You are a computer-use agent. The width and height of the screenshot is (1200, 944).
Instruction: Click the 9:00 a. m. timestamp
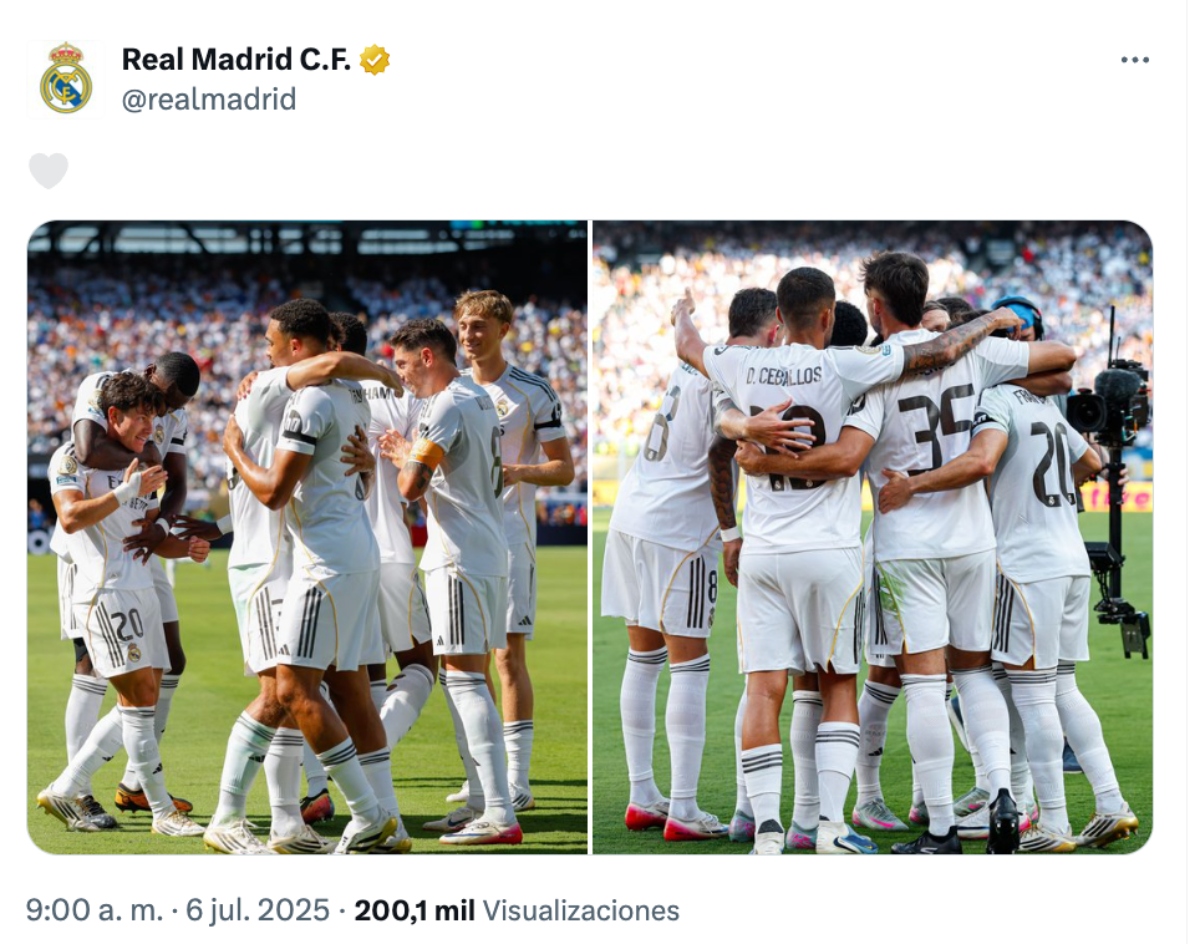coord(94,910)
